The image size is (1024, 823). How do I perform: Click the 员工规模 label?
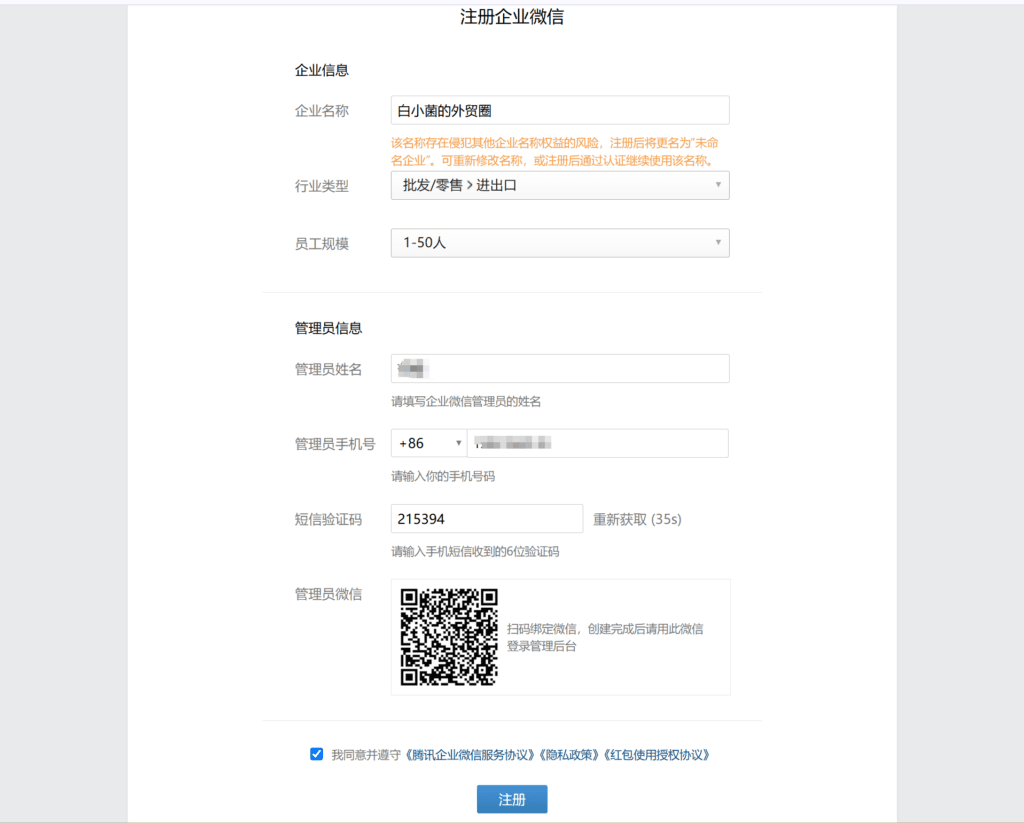click(321, 244)
